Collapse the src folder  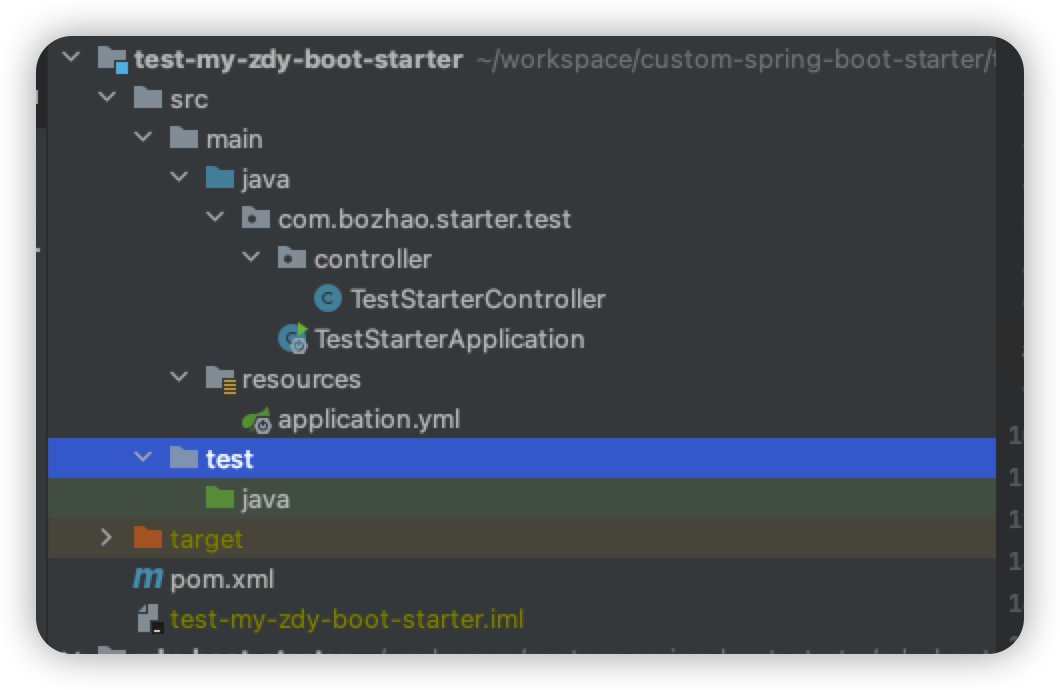pyautogui.click(x=107, y=98)
